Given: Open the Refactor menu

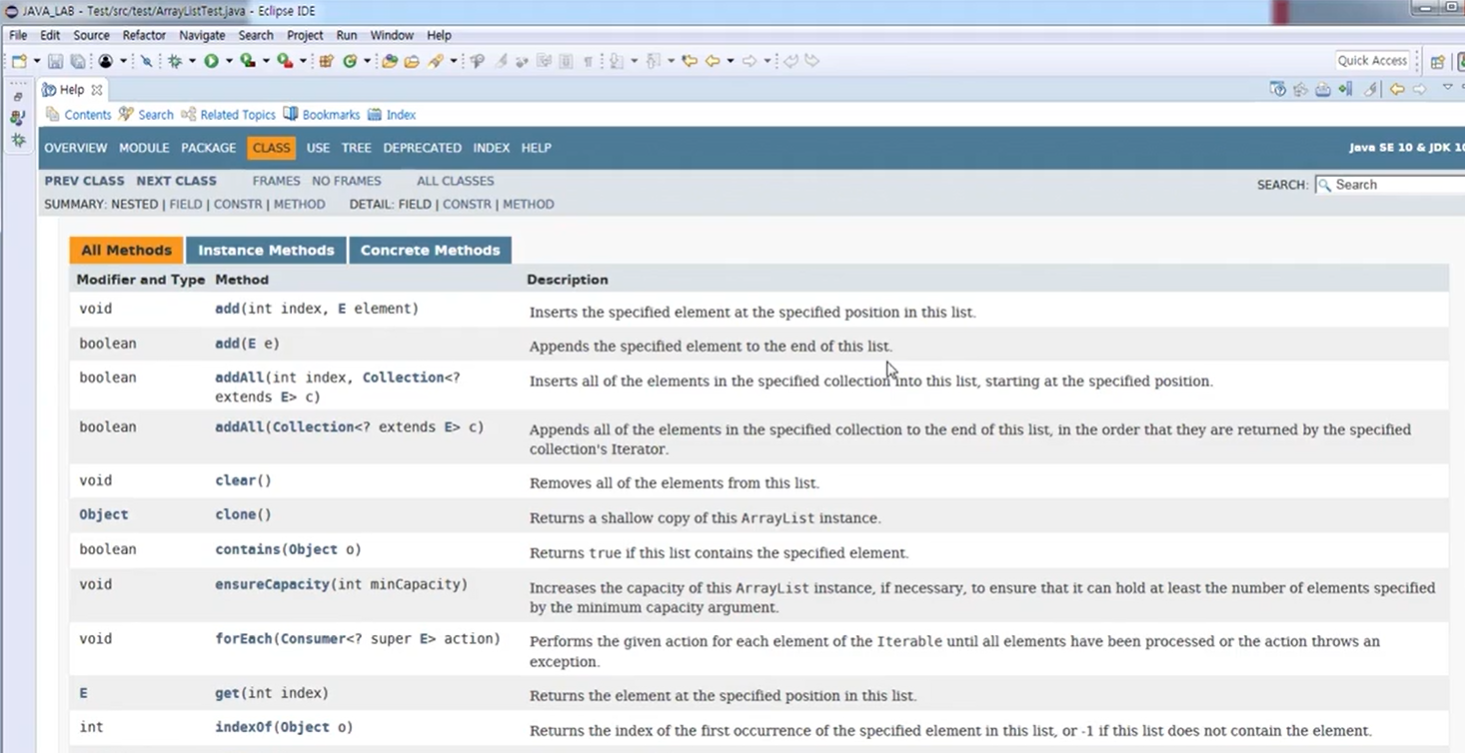Looking at the screenshot, I should tap(144, 35).
